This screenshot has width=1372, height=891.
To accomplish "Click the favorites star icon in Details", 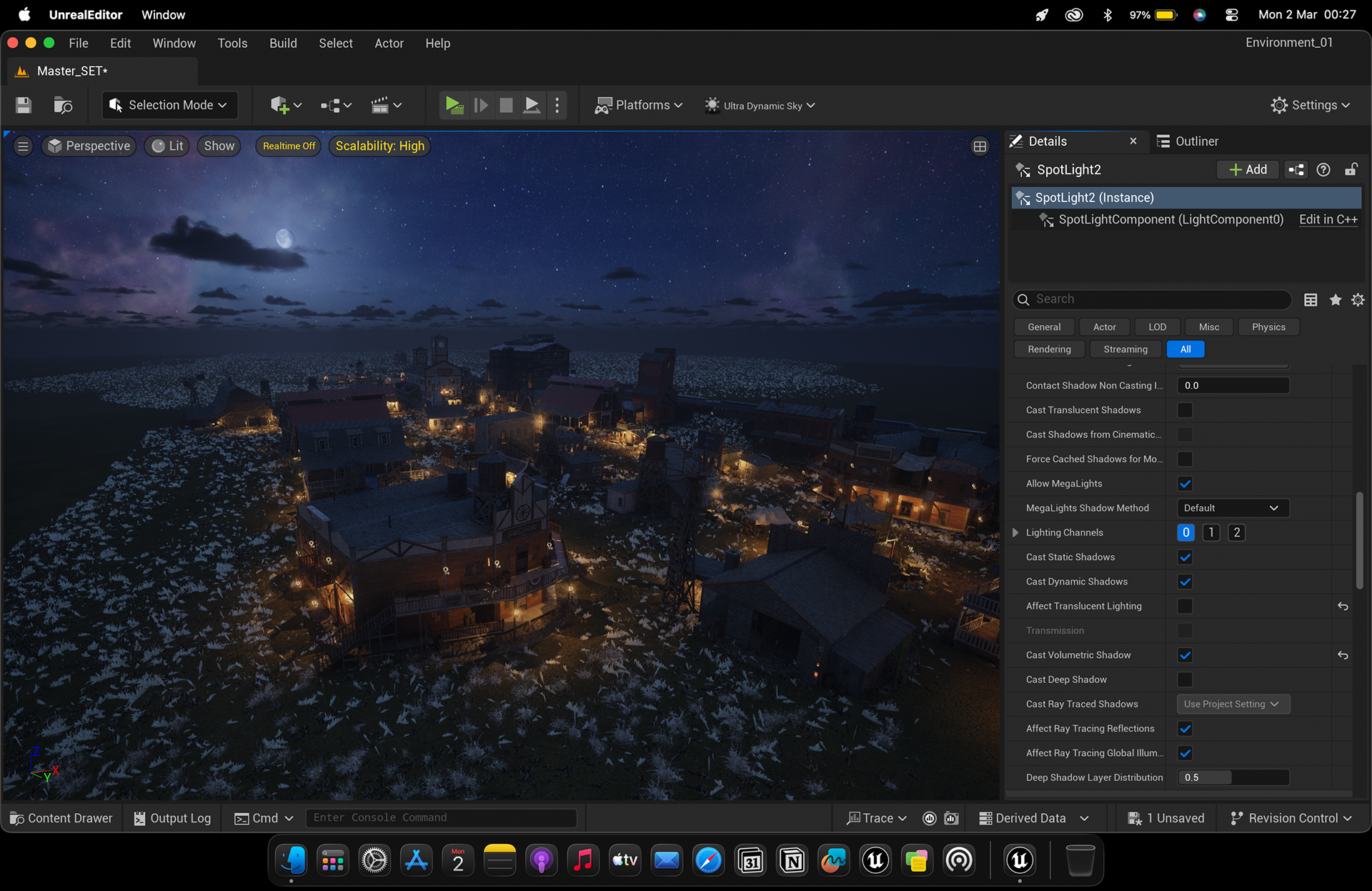I will pyautogui.click(x=1335, y=300).
